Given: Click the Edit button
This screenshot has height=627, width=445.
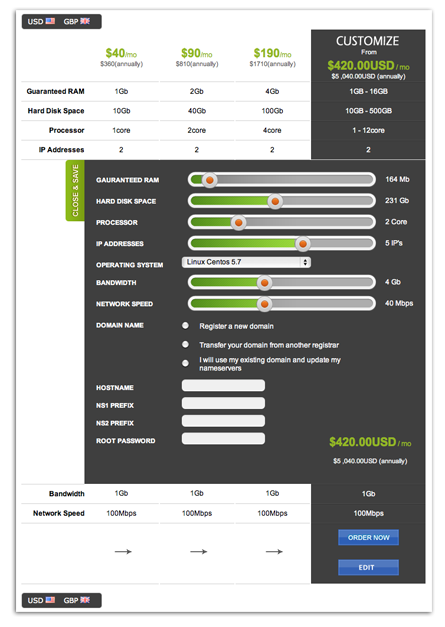Looking at the screenshot, I should [368, 567].
